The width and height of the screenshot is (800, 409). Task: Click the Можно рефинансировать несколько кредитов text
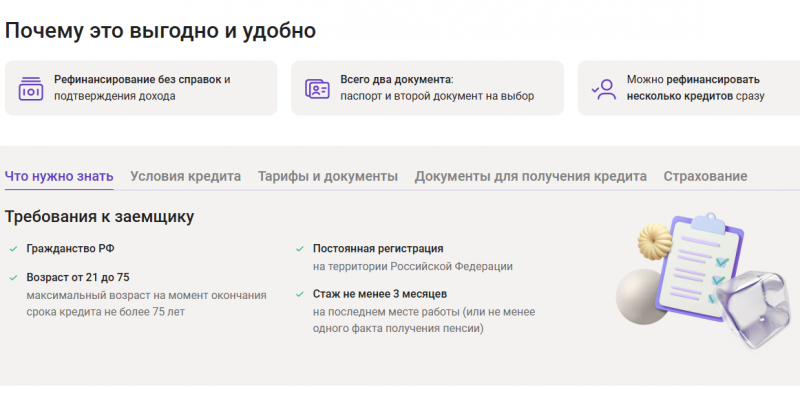coord(695,88)
